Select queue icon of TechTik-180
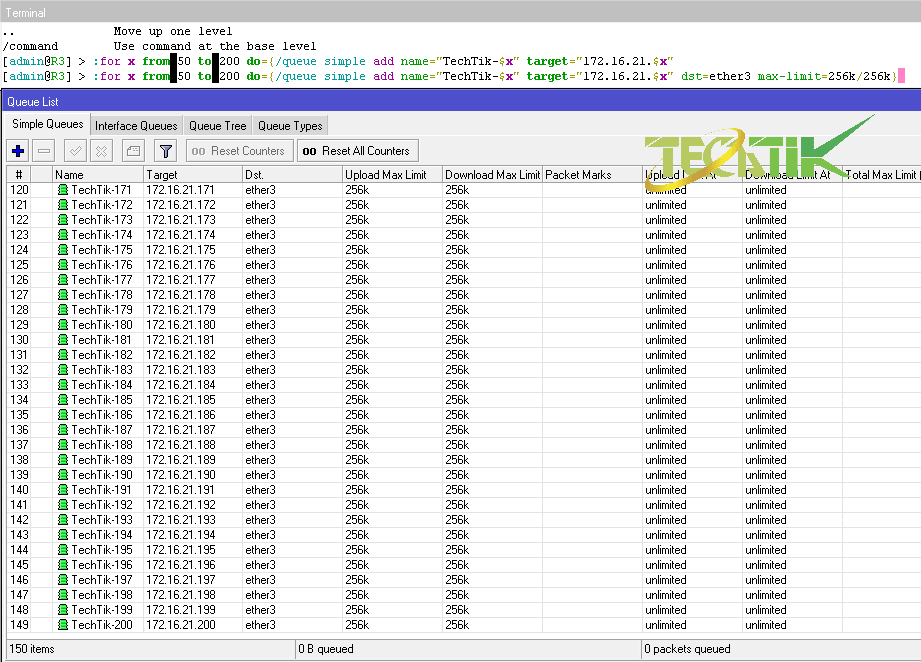Viewport: 921px width, 662px height. tap(63, 325)
